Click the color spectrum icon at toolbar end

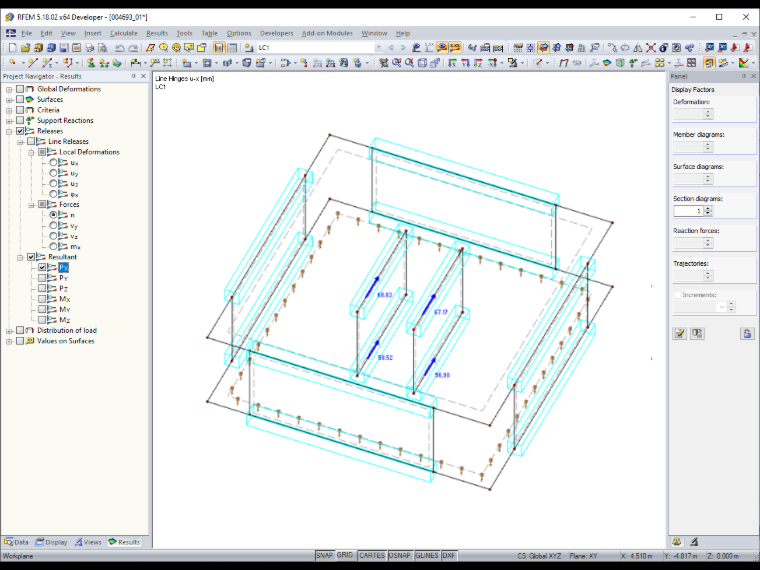pos(744,63)
